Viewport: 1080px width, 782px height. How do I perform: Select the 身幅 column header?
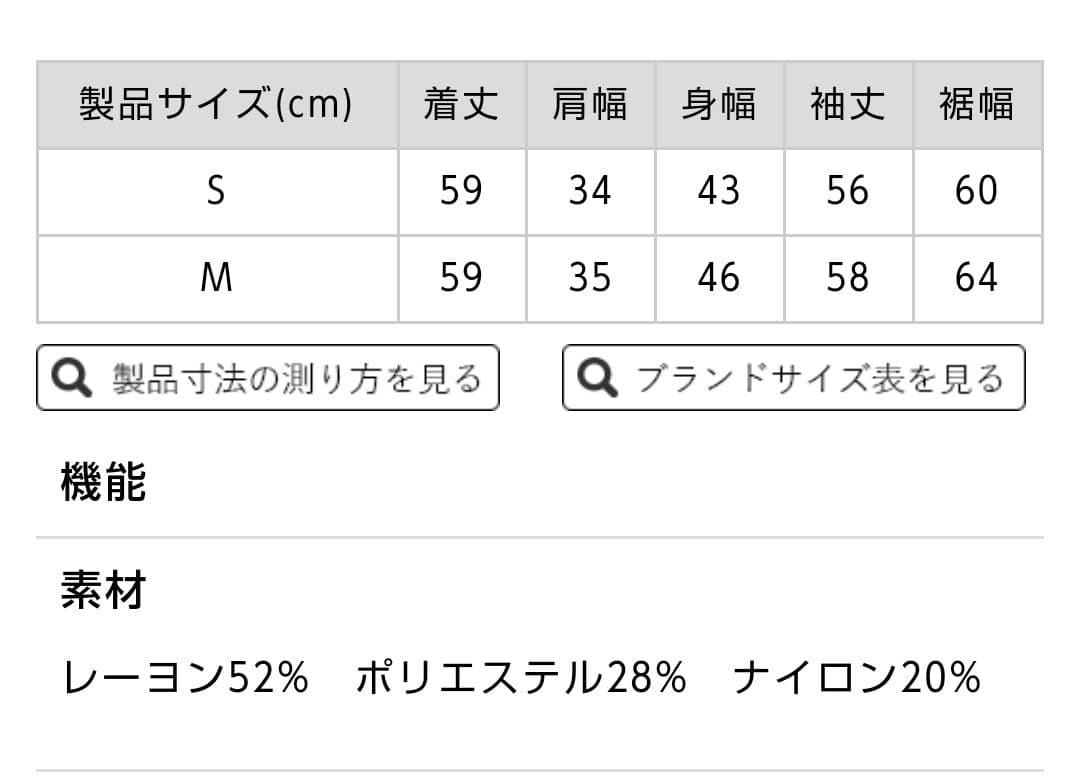(x=721, y=105)
